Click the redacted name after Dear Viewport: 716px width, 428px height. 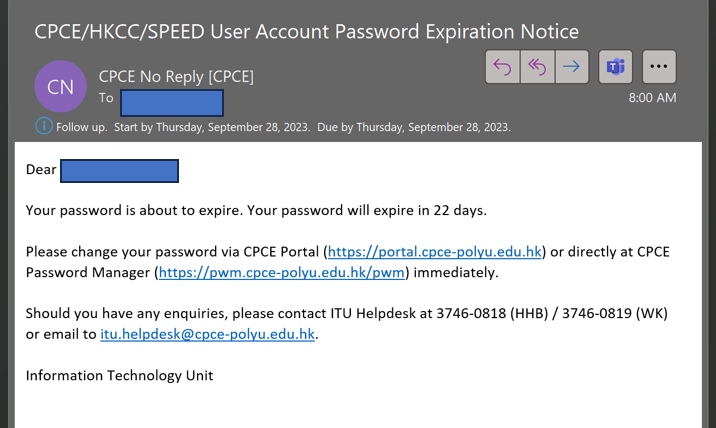119,171
